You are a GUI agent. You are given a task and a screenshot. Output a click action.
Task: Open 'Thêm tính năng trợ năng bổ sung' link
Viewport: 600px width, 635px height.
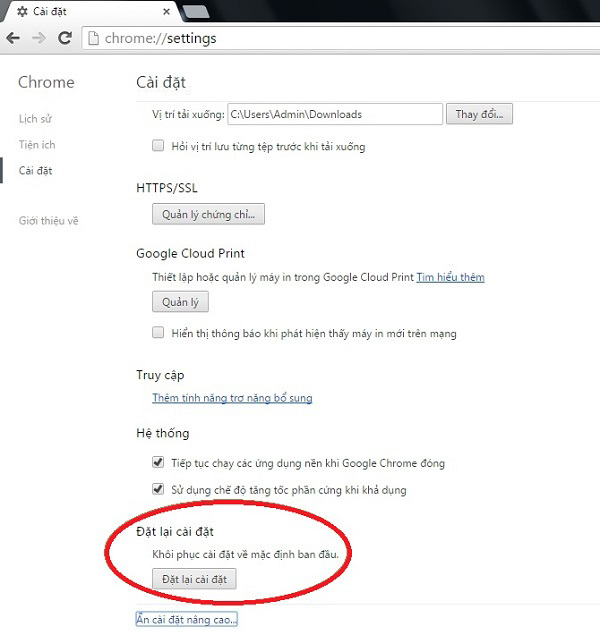[232, 398]
